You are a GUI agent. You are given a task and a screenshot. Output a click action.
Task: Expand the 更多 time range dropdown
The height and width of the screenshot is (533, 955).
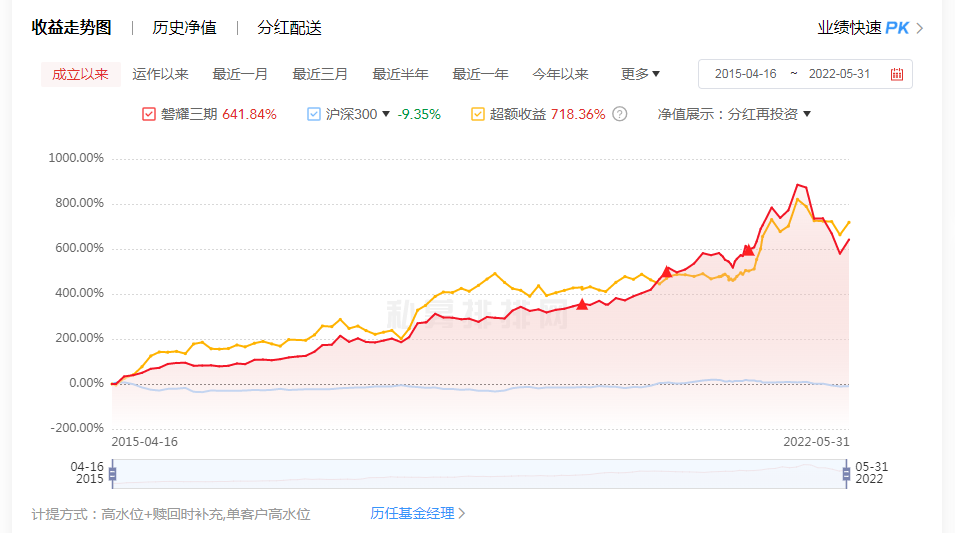point(640,74)
